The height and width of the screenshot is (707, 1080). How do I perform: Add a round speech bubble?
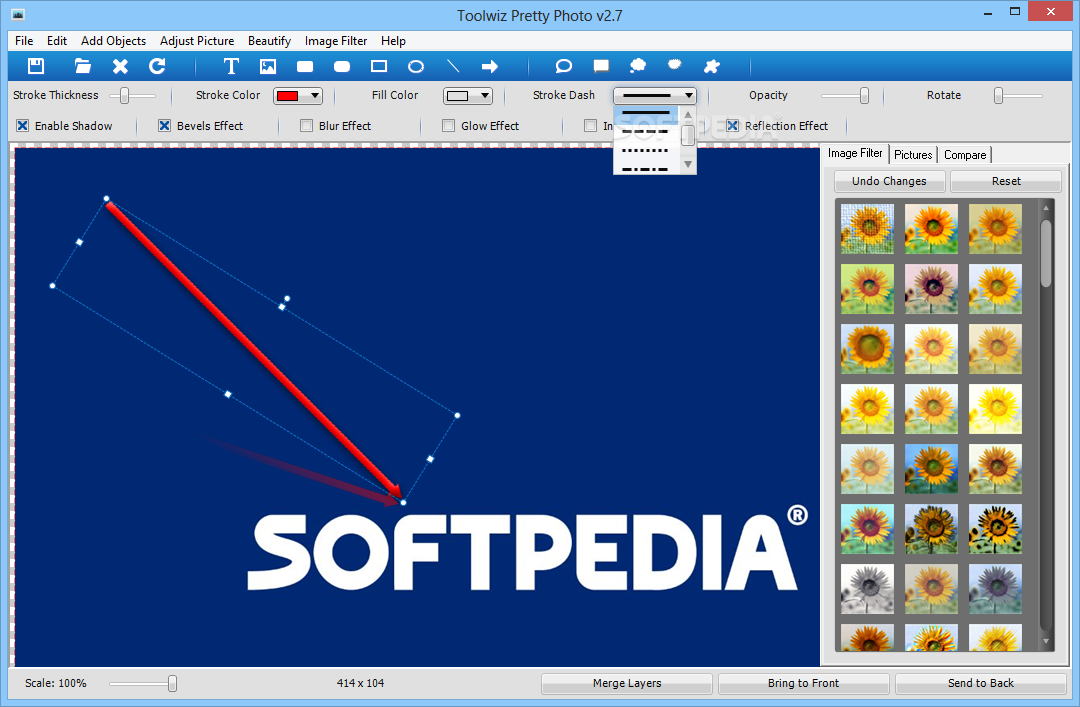pyautogui.click(x=563, y=66)
